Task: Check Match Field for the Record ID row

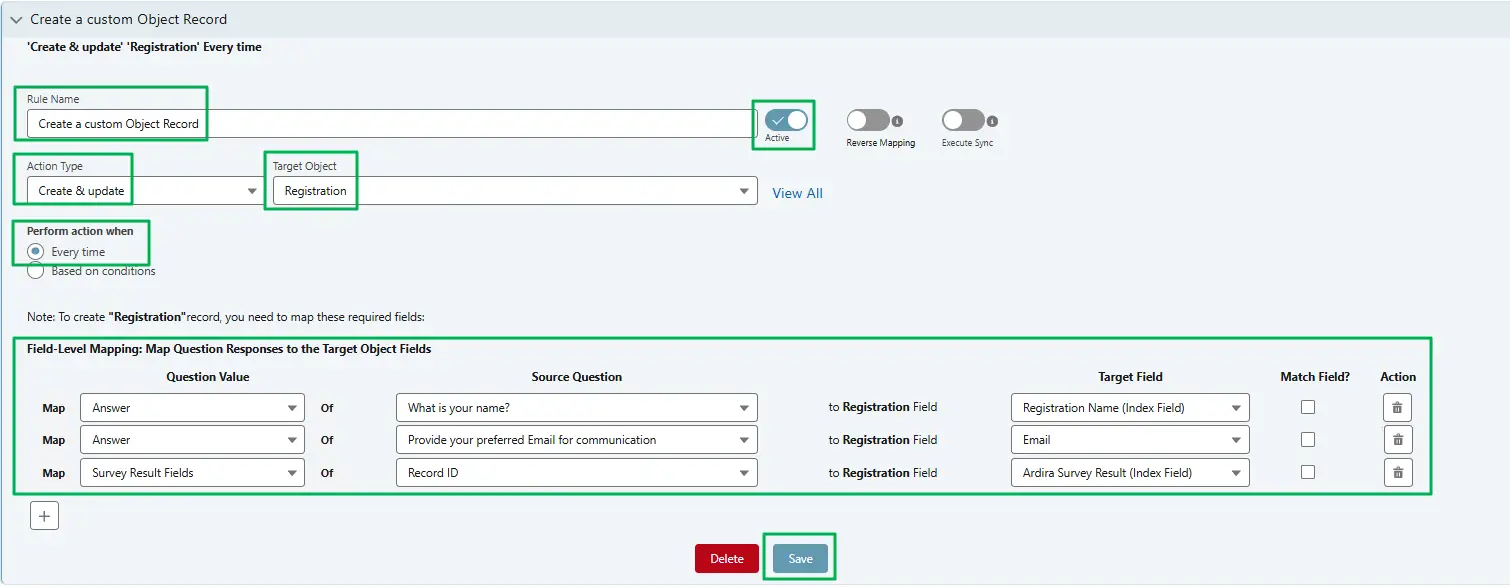Action: pos(1308,472)
